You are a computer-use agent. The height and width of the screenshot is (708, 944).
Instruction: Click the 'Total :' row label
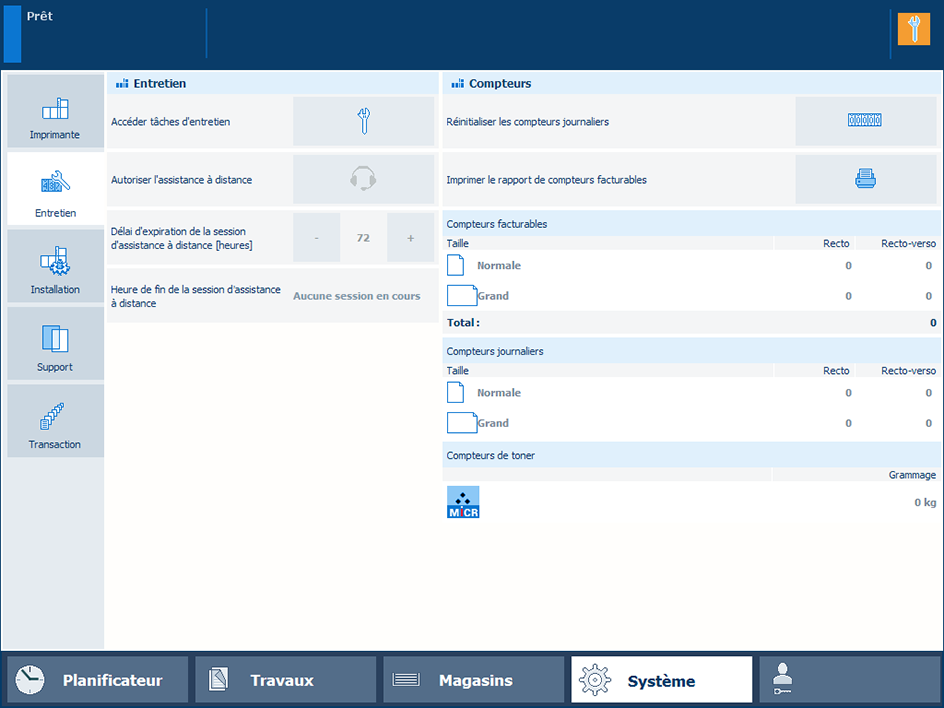click(463, 323)
